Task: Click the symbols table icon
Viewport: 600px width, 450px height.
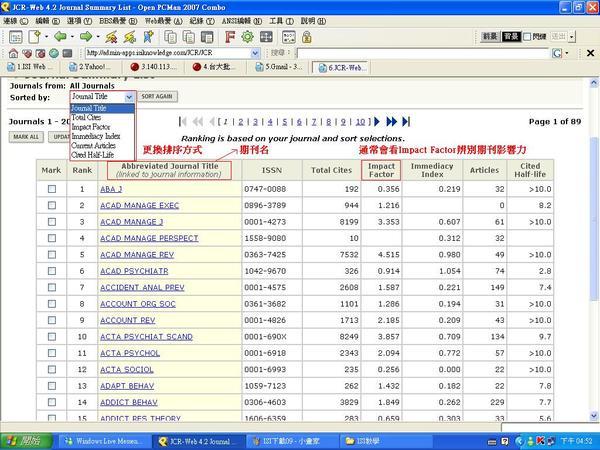Action: 289,37
